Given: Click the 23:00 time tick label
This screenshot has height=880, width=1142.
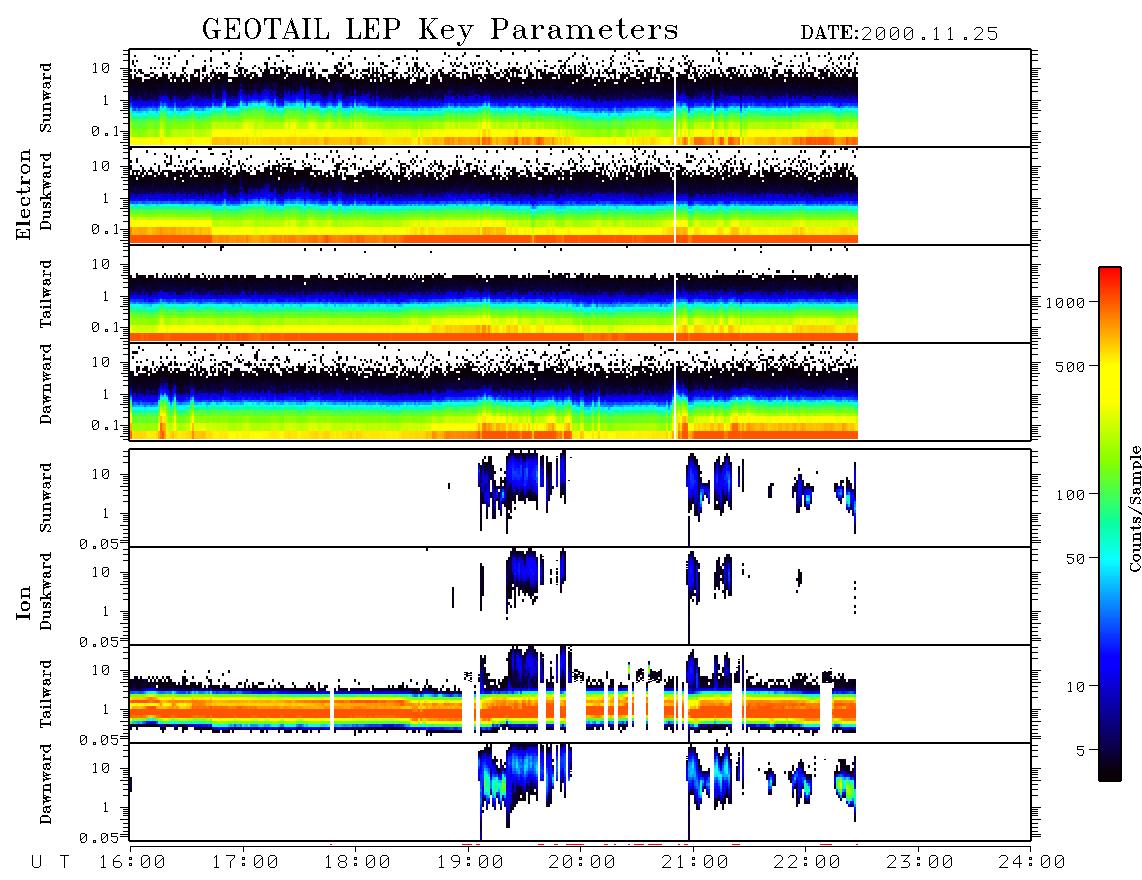Looking at the screenshot, I should 921,863.
